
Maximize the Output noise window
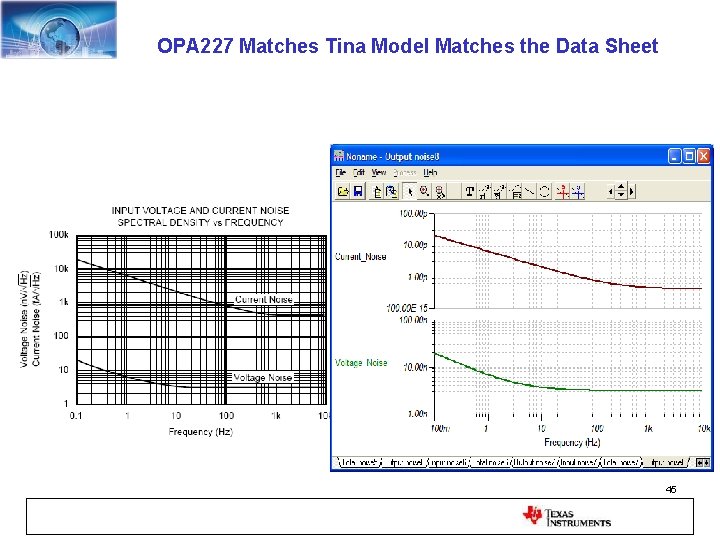point(689,157)
